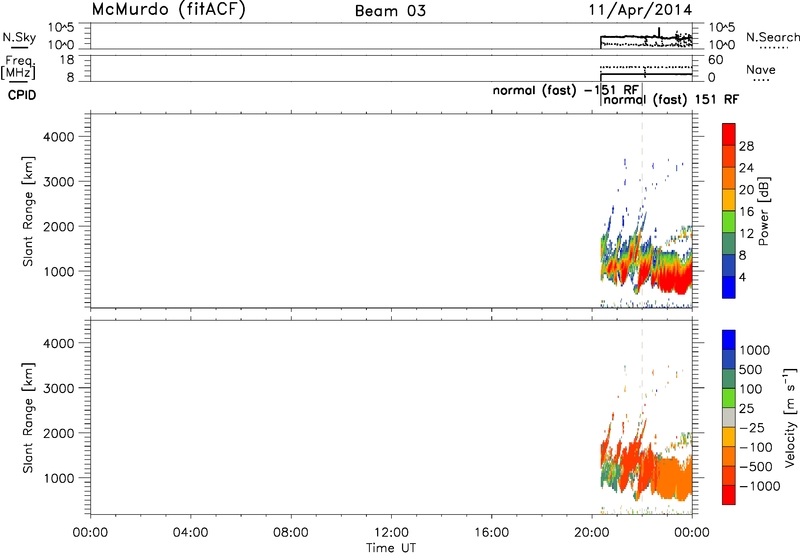The height and width of the screenshot is (554, 800).
Task: Click the date 11/Apr/2014
Action: pyautogui.click(x=641, y=10)
